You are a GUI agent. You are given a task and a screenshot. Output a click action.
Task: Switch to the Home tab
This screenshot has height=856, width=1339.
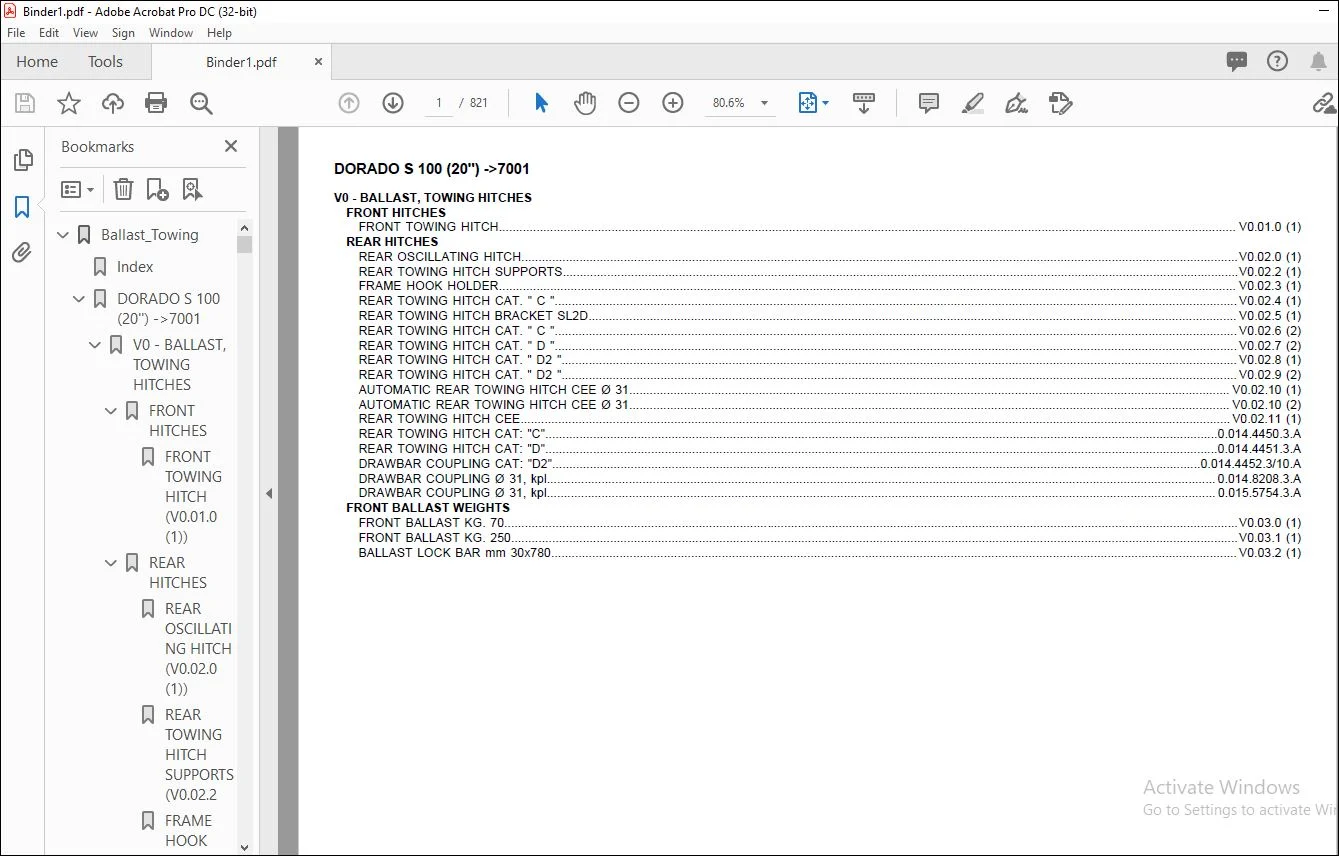(37, 61)
